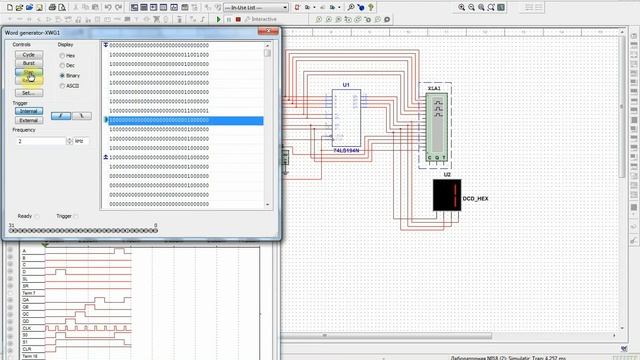Click the Print preview icon
The width and height of the screenshot is (640, 360).
(x=62, y=7)
